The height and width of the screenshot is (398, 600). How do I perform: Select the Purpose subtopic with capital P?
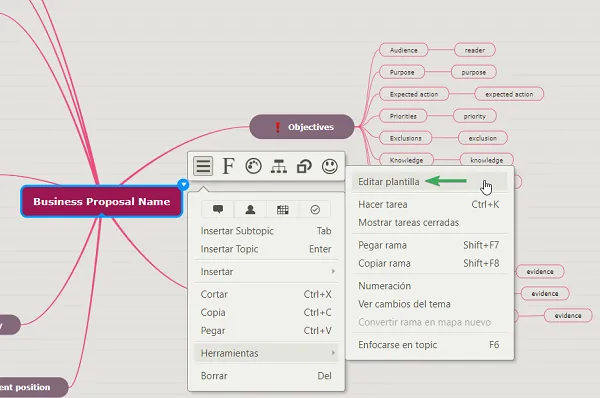(402, 72)
